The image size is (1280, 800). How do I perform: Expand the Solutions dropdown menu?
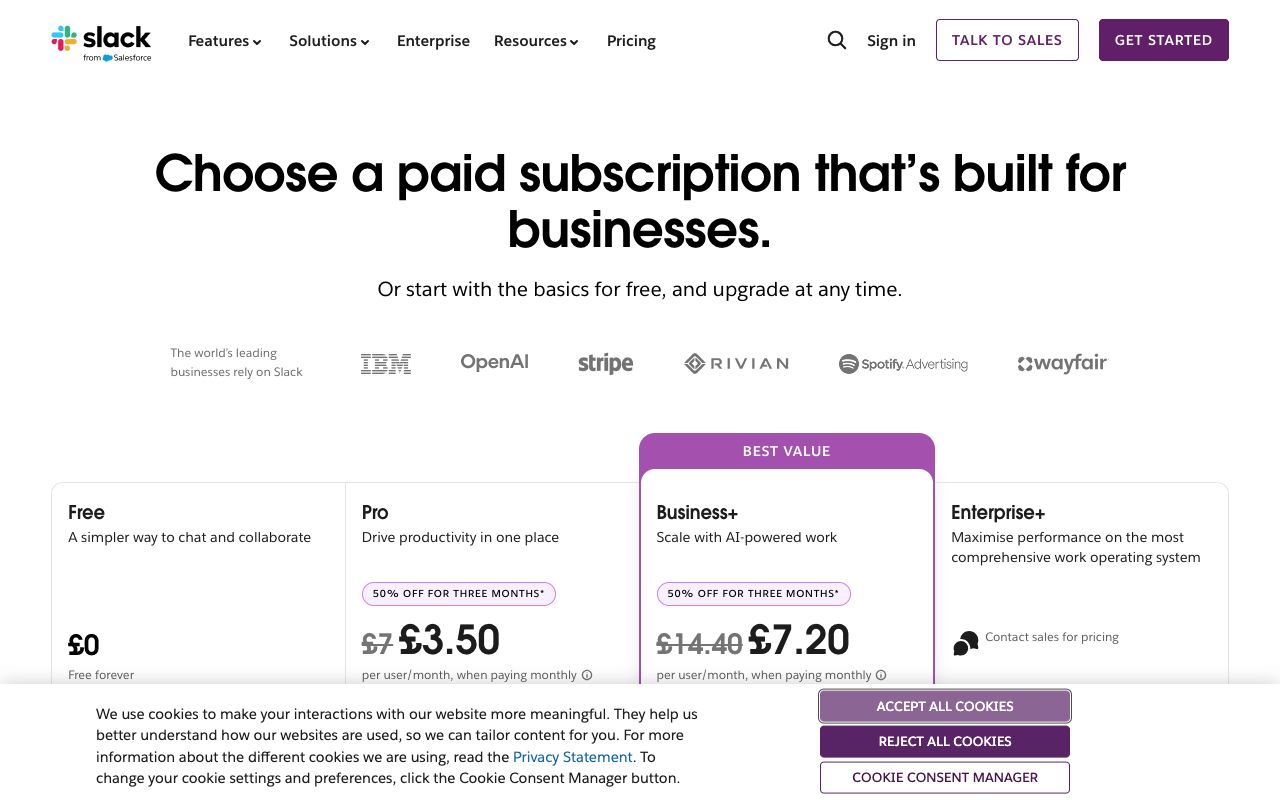pos(329,41)
